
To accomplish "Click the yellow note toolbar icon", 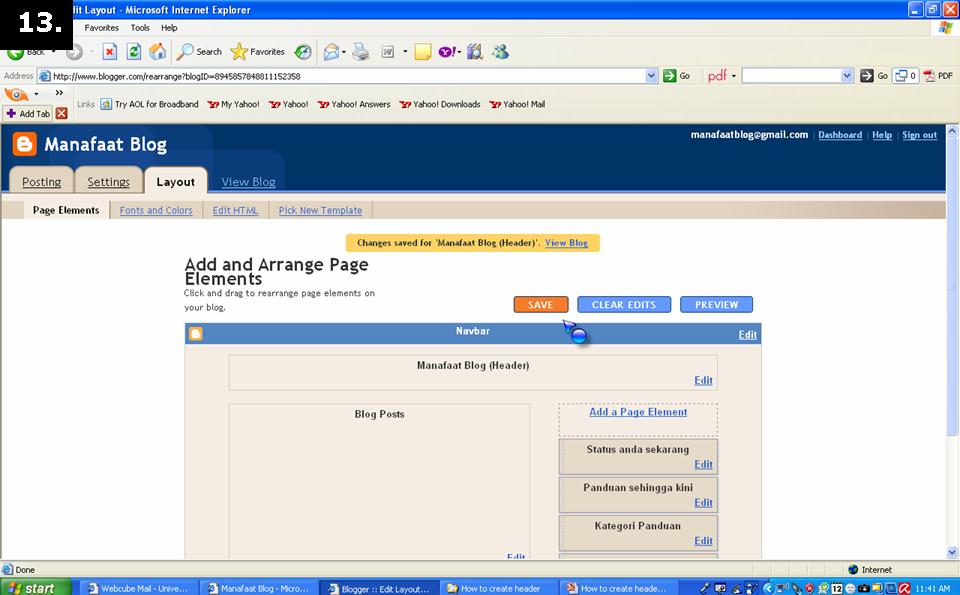I will (x=422, y=52).
